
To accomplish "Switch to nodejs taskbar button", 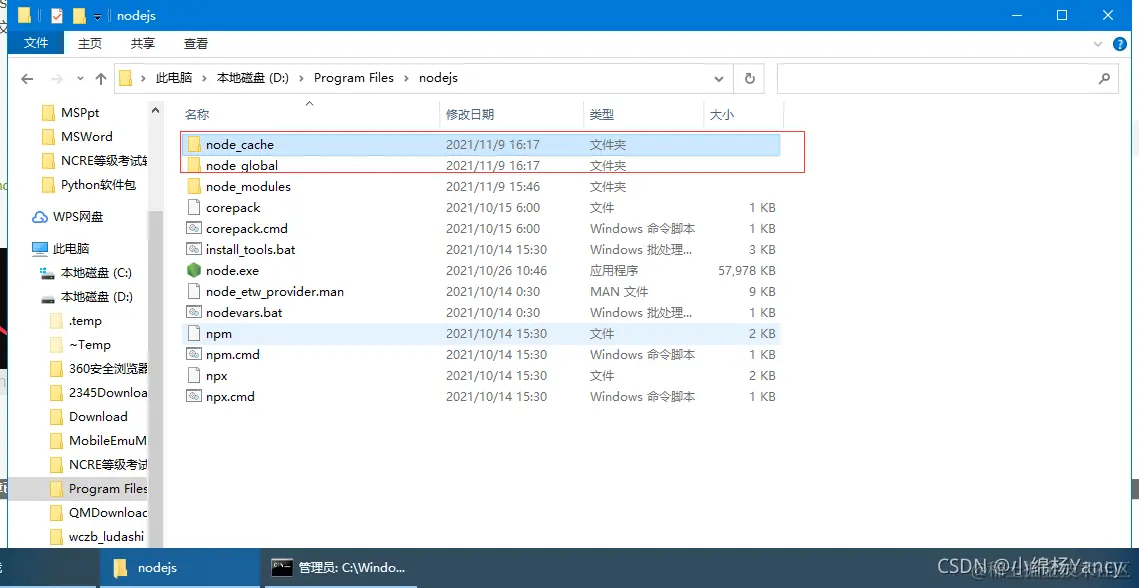I will click(x=179, y=568).
